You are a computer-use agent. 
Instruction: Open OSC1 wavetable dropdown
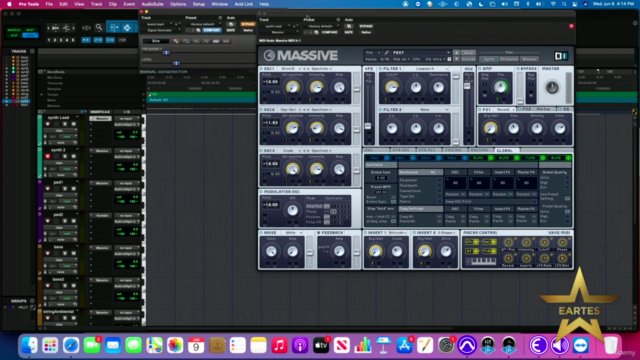coord(290,69)
